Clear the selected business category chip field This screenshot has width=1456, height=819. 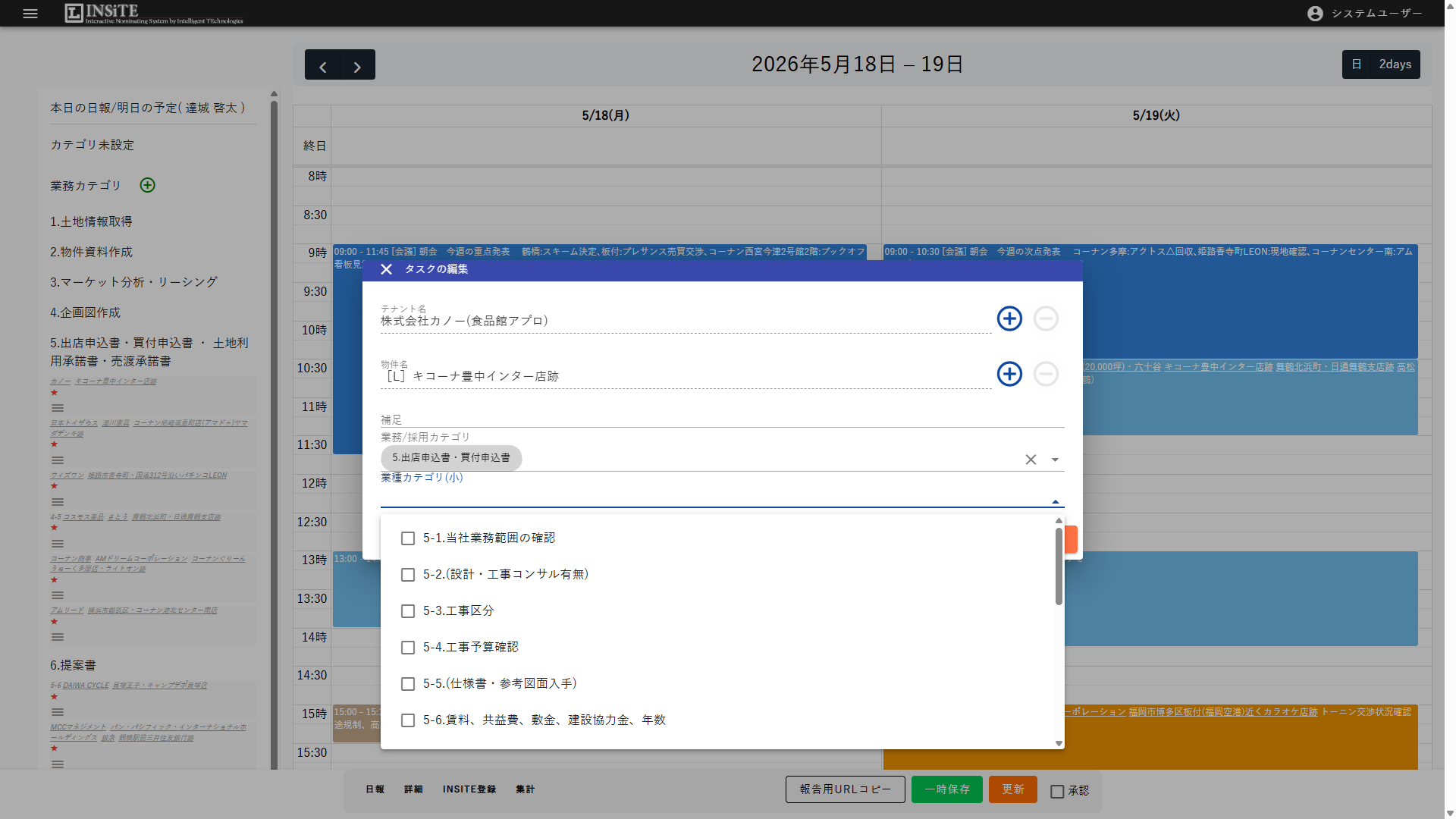pyautogui.click(x=1031, y=460)
